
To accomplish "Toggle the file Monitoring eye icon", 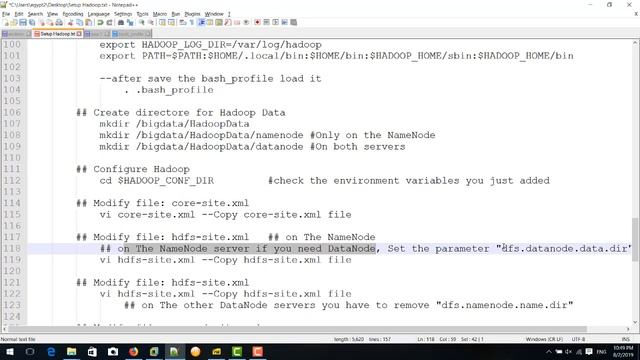I will 246,22.
